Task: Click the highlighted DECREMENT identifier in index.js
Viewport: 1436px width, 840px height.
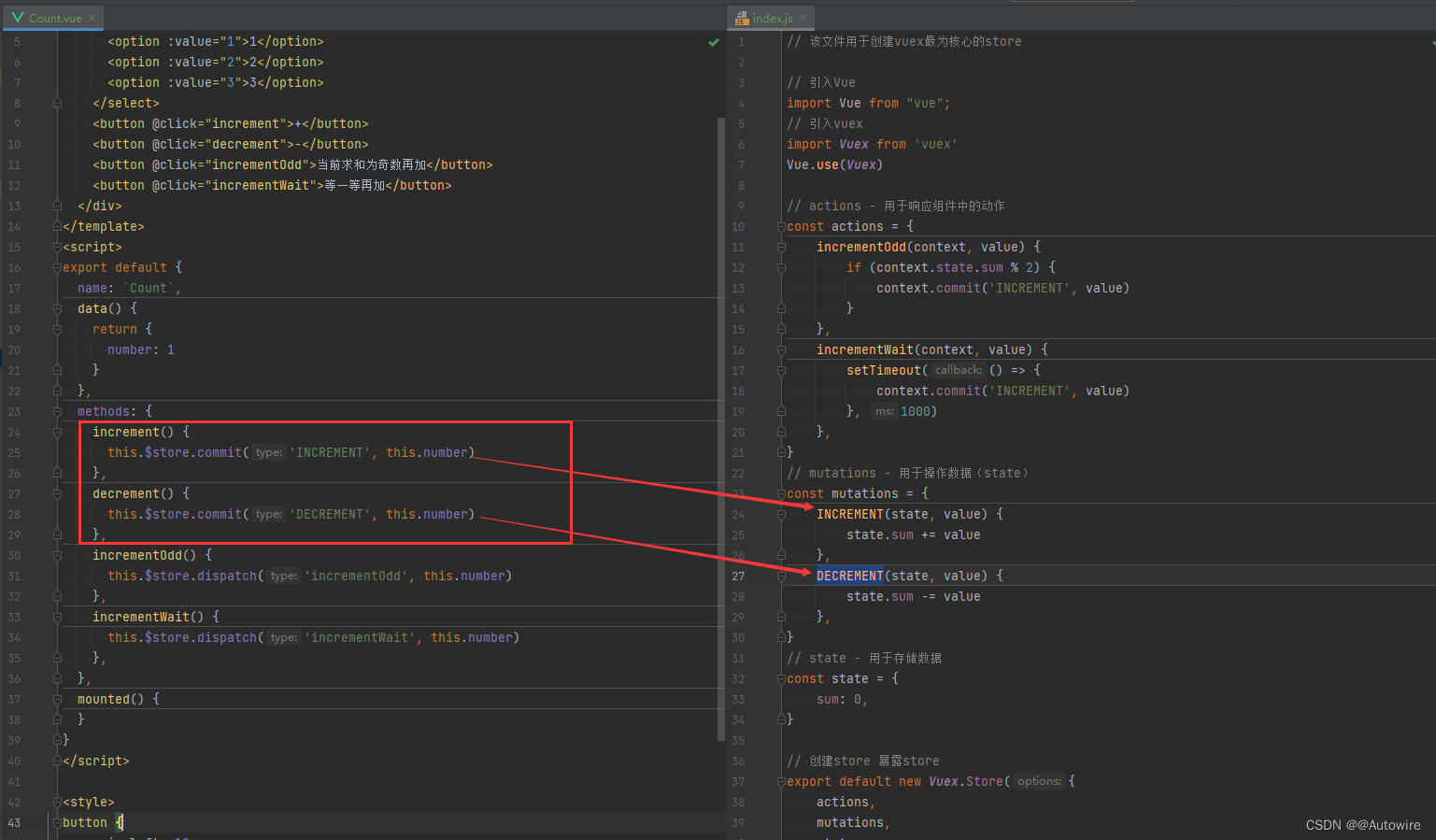Action: [850, 576]
